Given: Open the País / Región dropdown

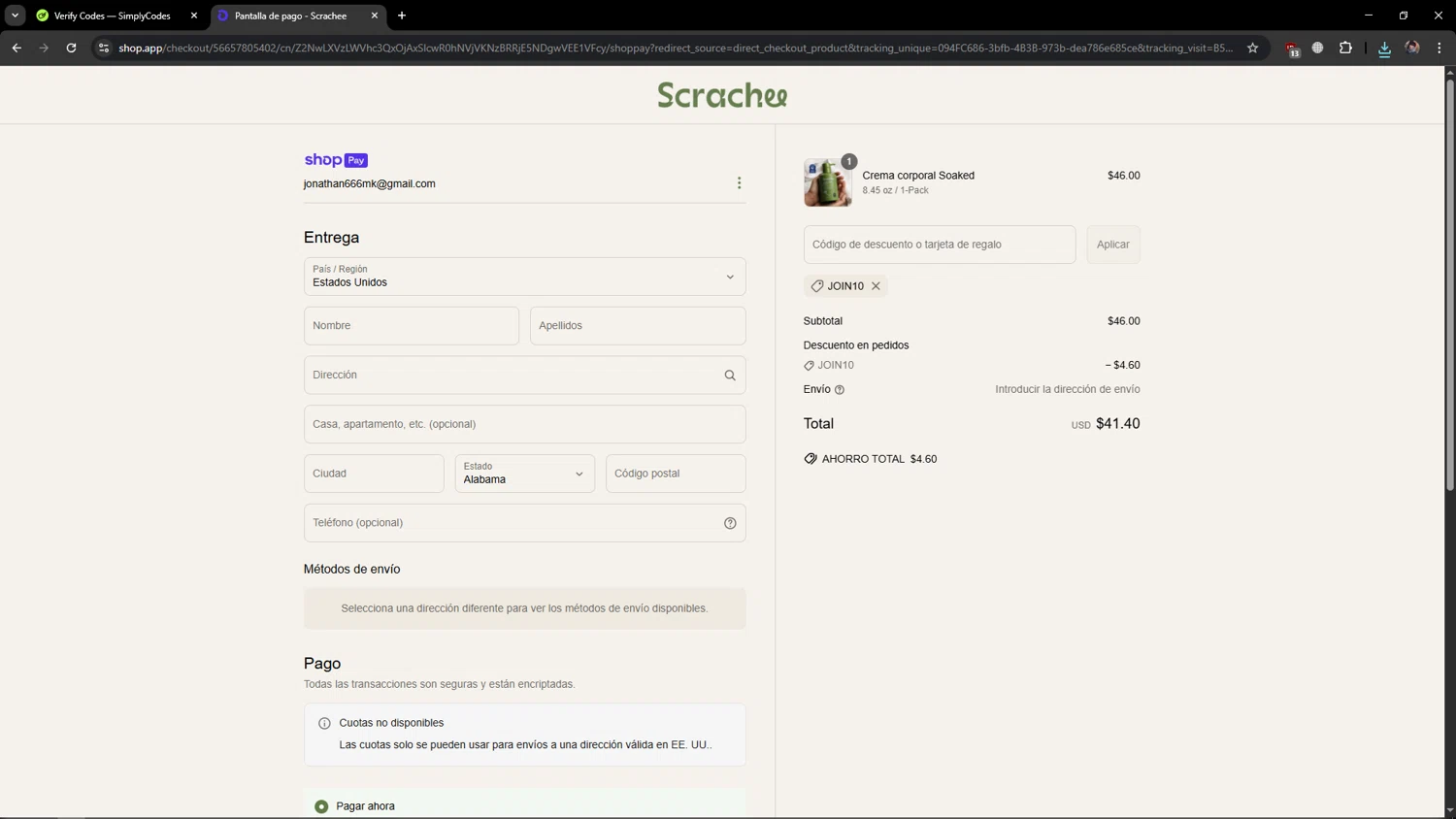Looking at the screenshot, I should click(524, 277).
